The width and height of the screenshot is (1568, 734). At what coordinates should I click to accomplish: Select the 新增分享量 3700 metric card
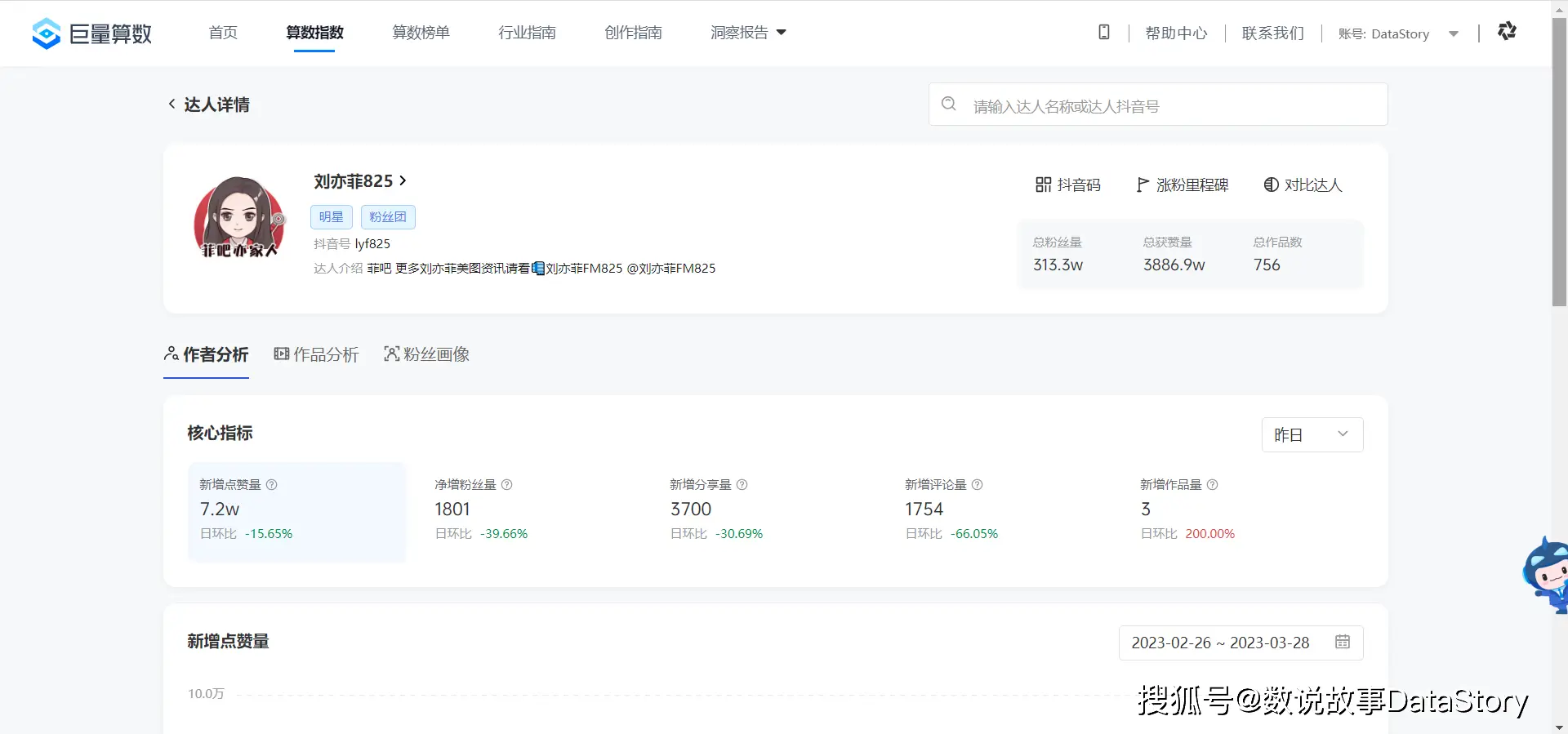coord(767,511)
